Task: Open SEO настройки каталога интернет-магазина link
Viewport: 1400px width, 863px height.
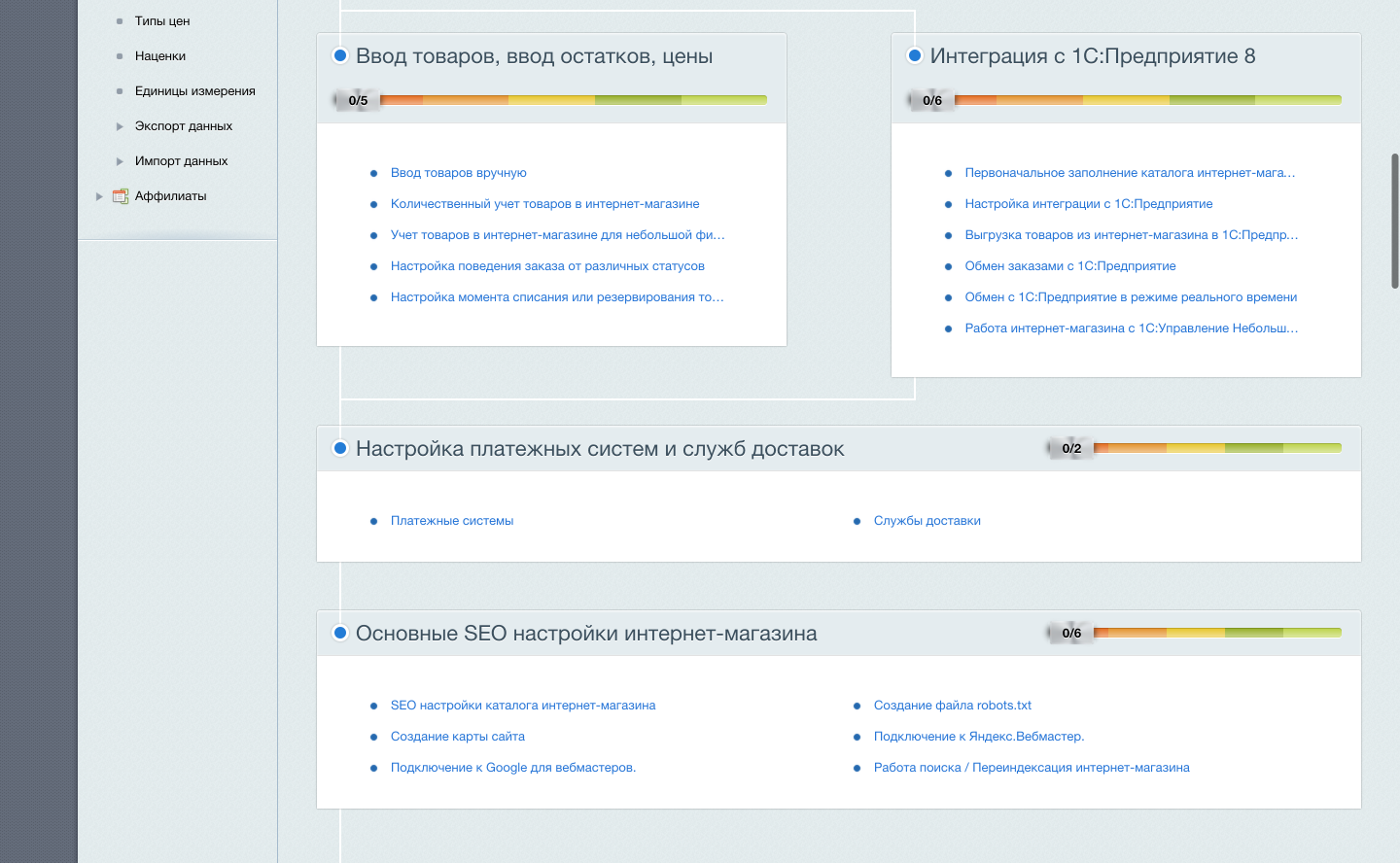Action: pyautogui.click(x=523, y=706)
